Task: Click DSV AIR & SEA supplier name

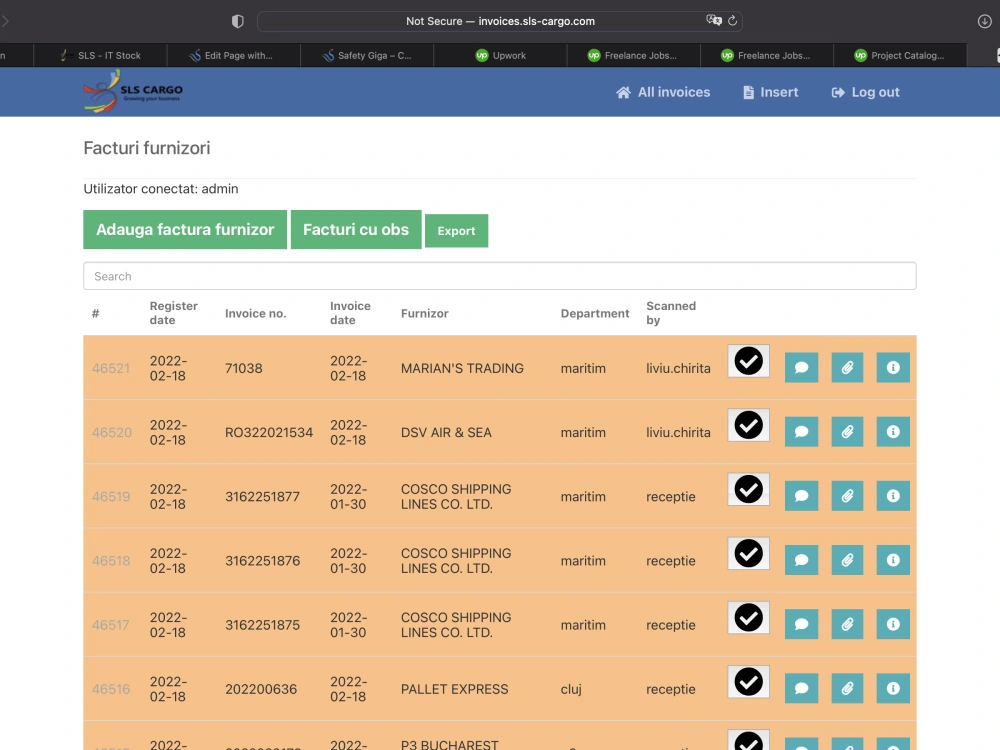Action: 446,432
